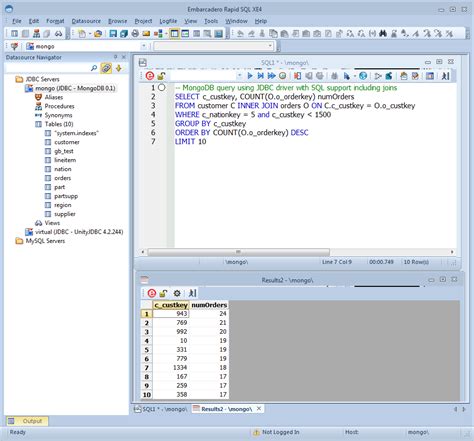
Task: Click the blue Execute play button
Action: (x=249, y=76)
